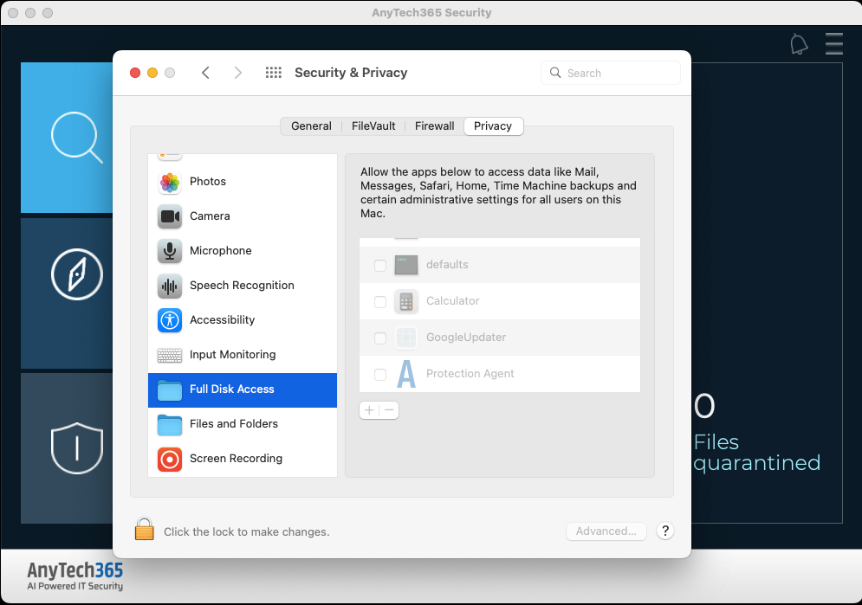The height and width of the screenshot is (605, 862).
Task: Click the Speech Recognition waveform icon
Action: [170, 286]
